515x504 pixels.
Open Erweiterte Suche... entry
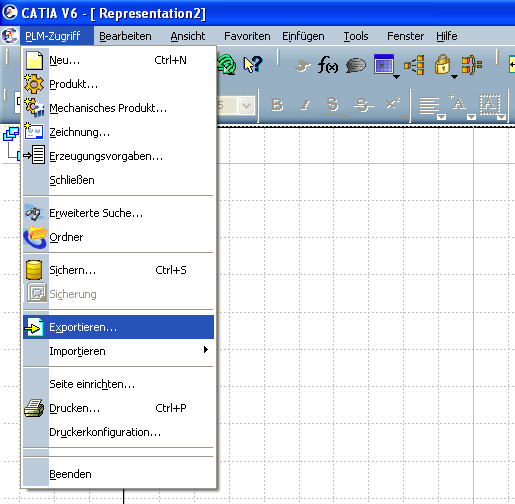pos(118,213)
